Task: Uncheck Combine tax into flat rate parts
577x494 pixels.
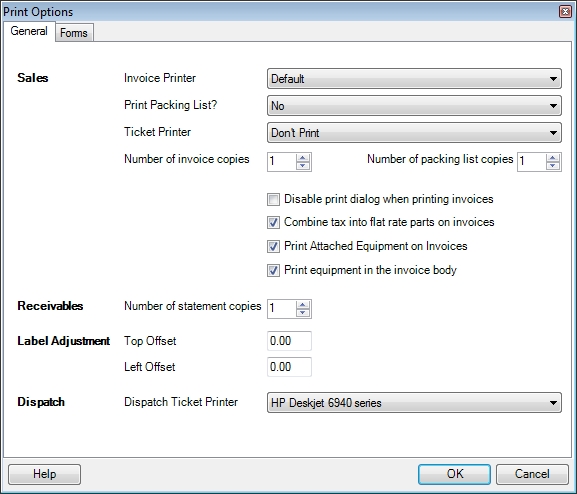Action: pos(273,222)
